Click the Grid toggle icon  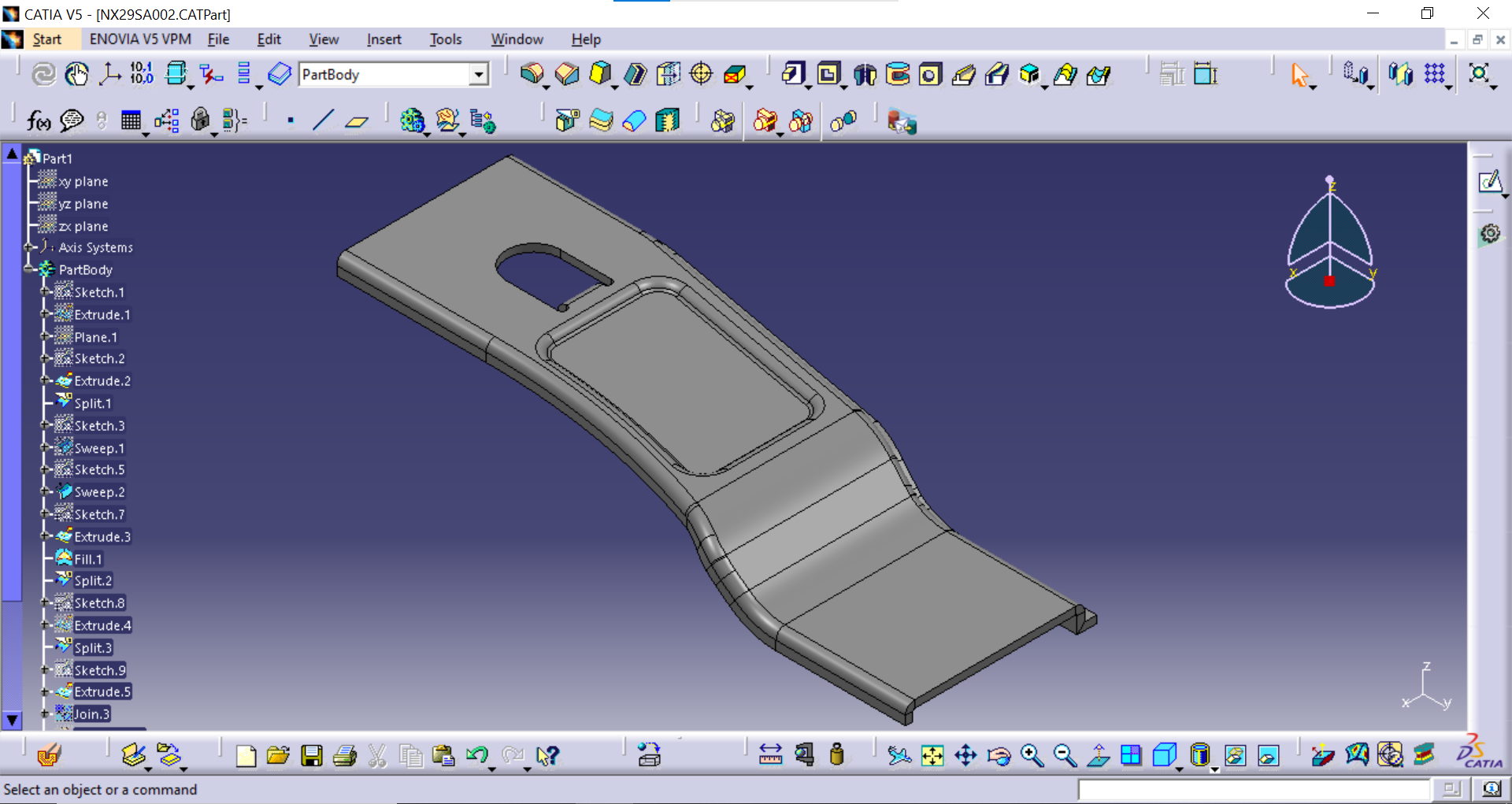(x=1435, y=74)
